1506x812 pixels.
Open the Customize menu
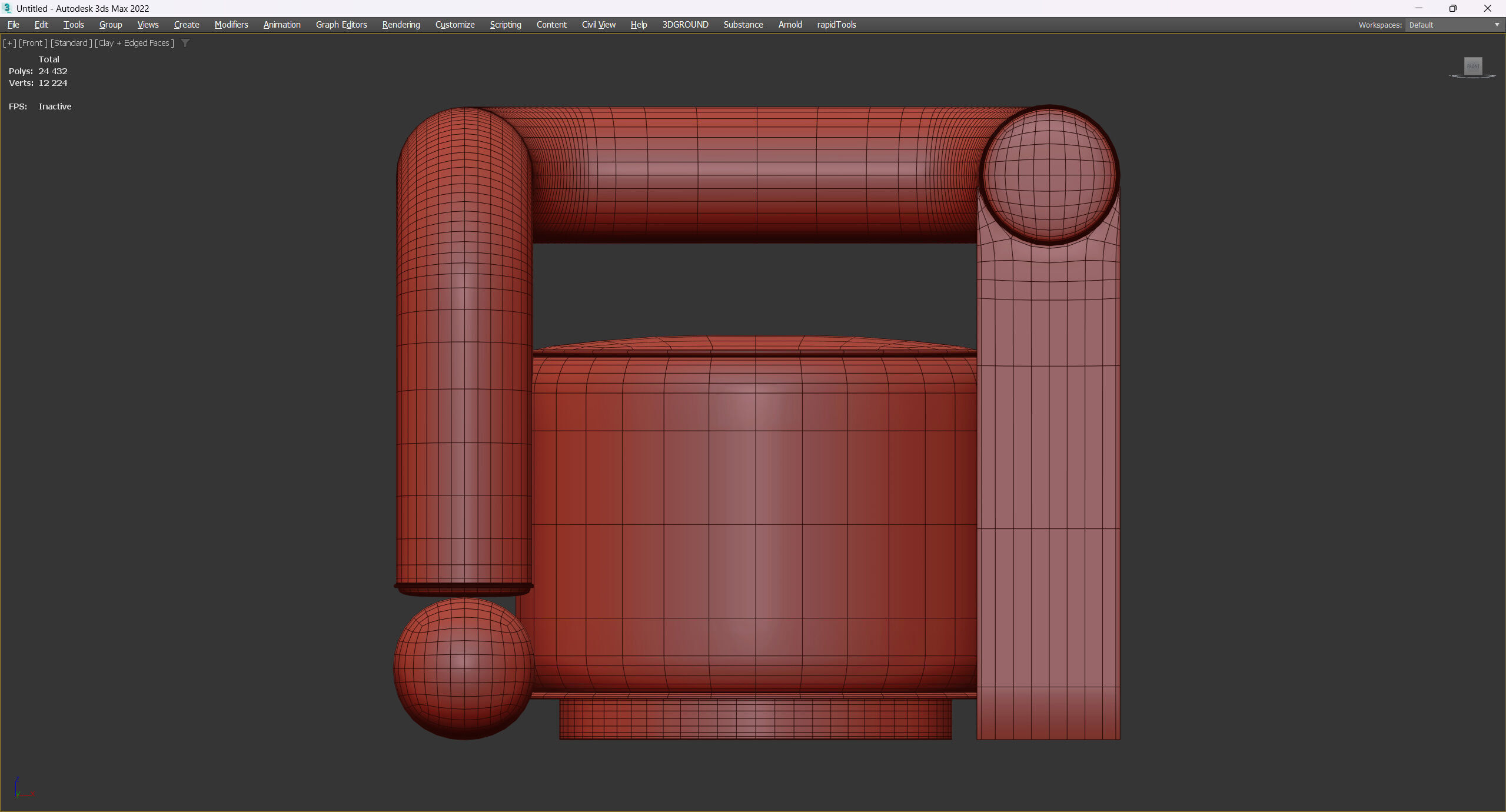(455, 25)
